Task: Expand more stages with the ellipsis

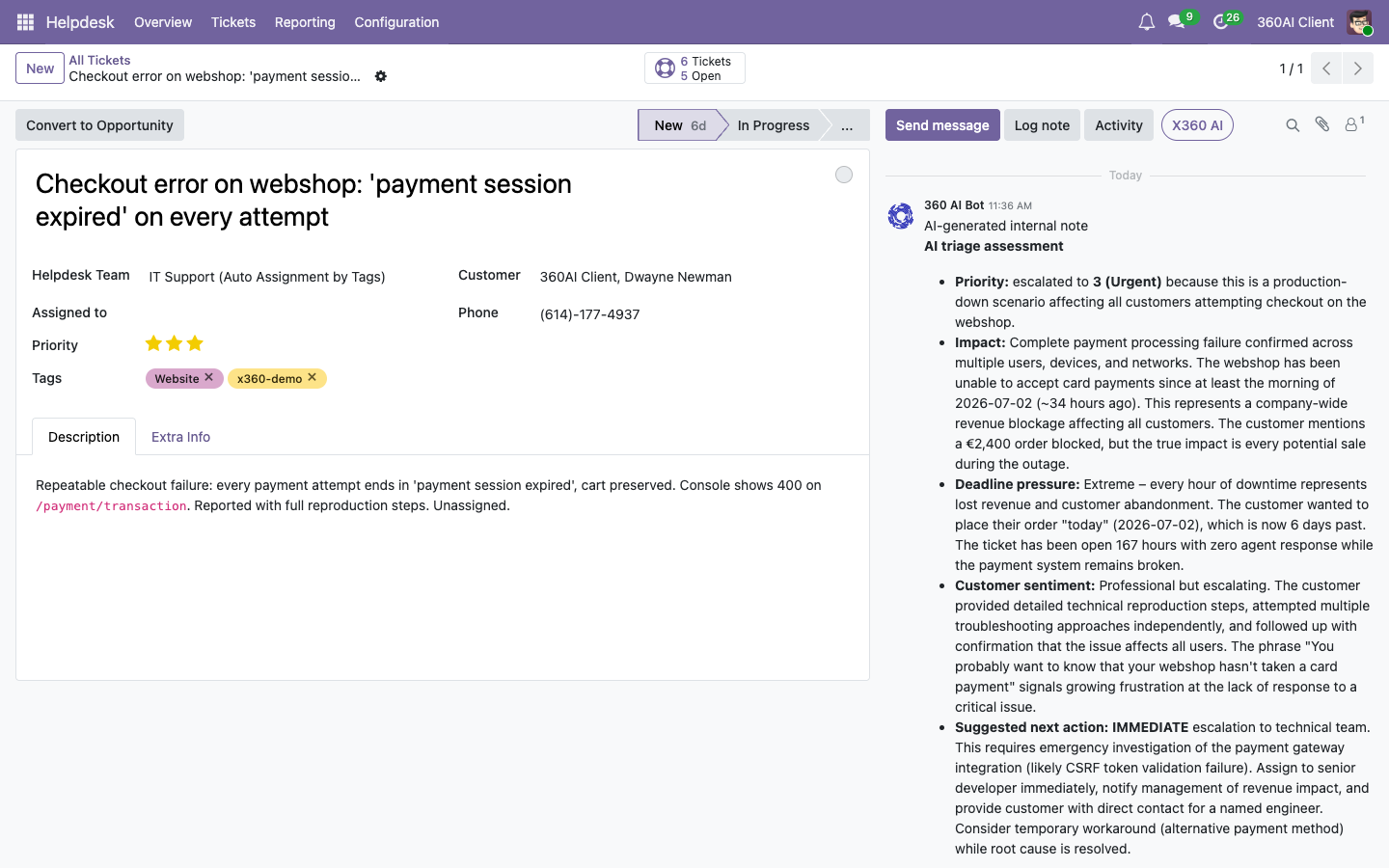Action: point(847,125)
